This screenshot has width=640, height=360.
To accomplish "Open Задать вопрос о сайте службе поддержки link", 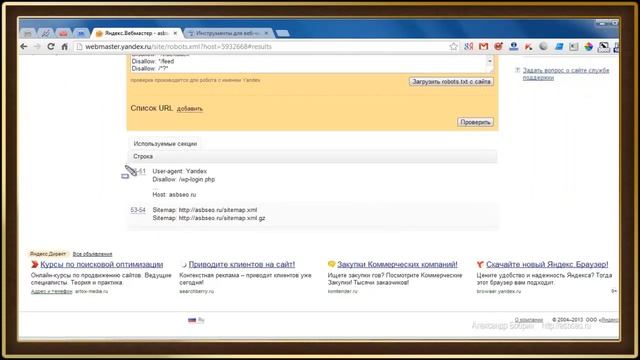I will (566, 74).
